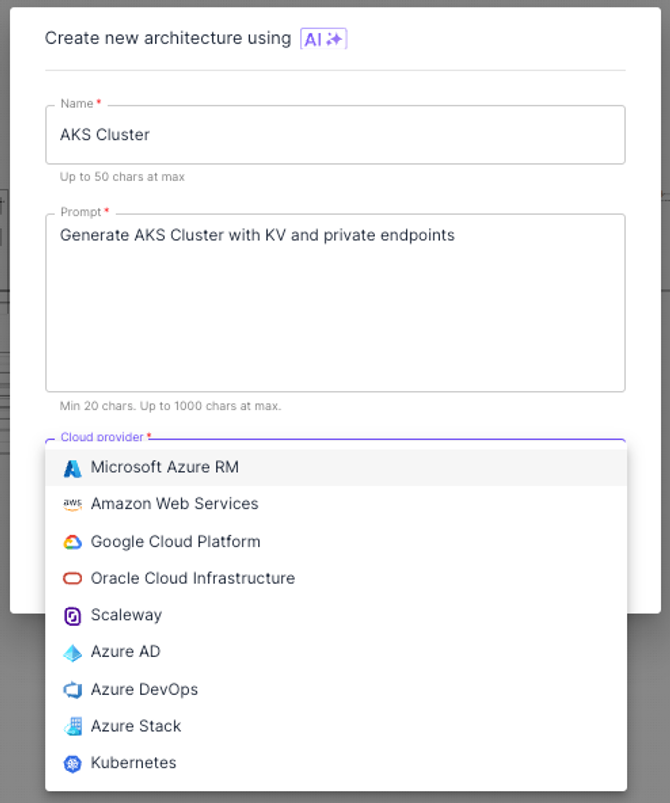This screenshot has height=803, width=670.
Task: Pick Google Cloud Platform option
Action: (x=176, y=541)
